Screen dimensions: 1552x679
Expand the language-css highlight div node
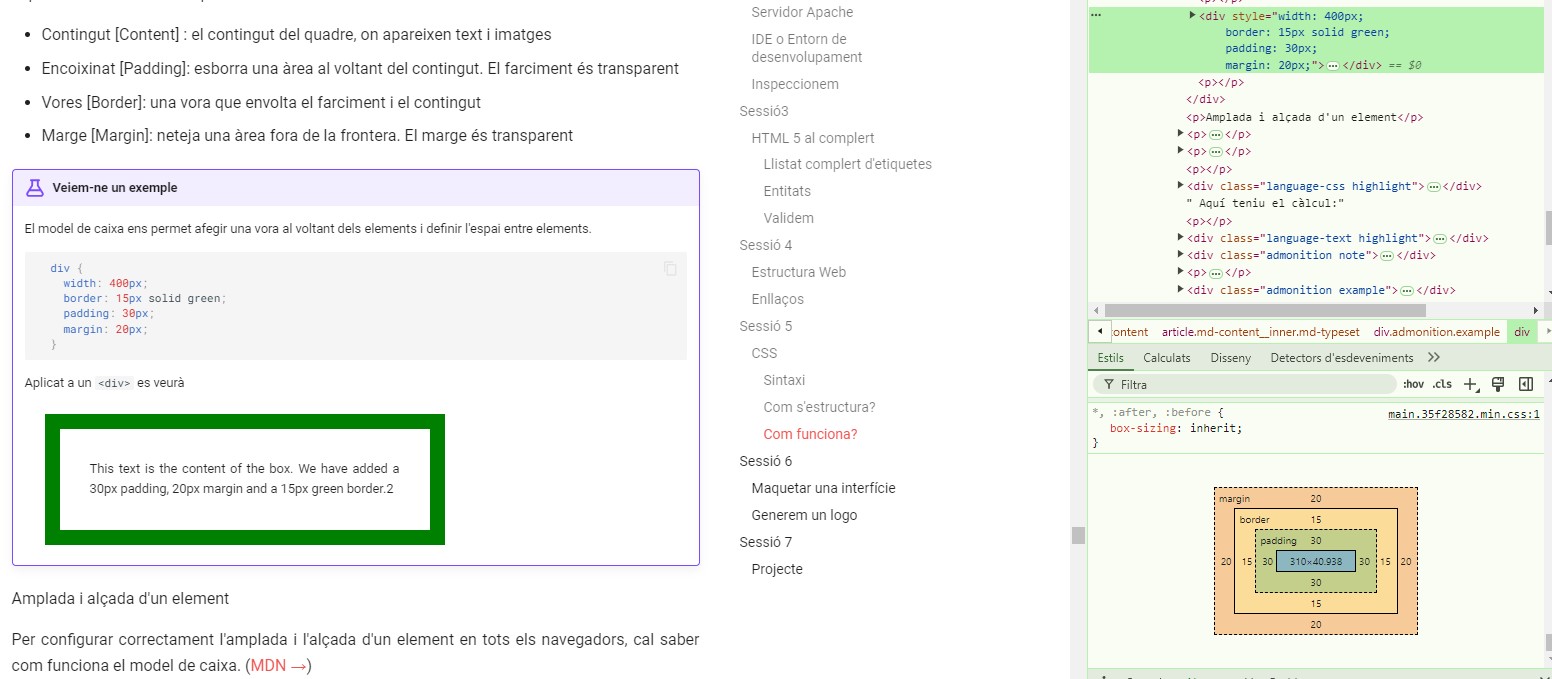pyautogui.click(x=1181, y=186)
